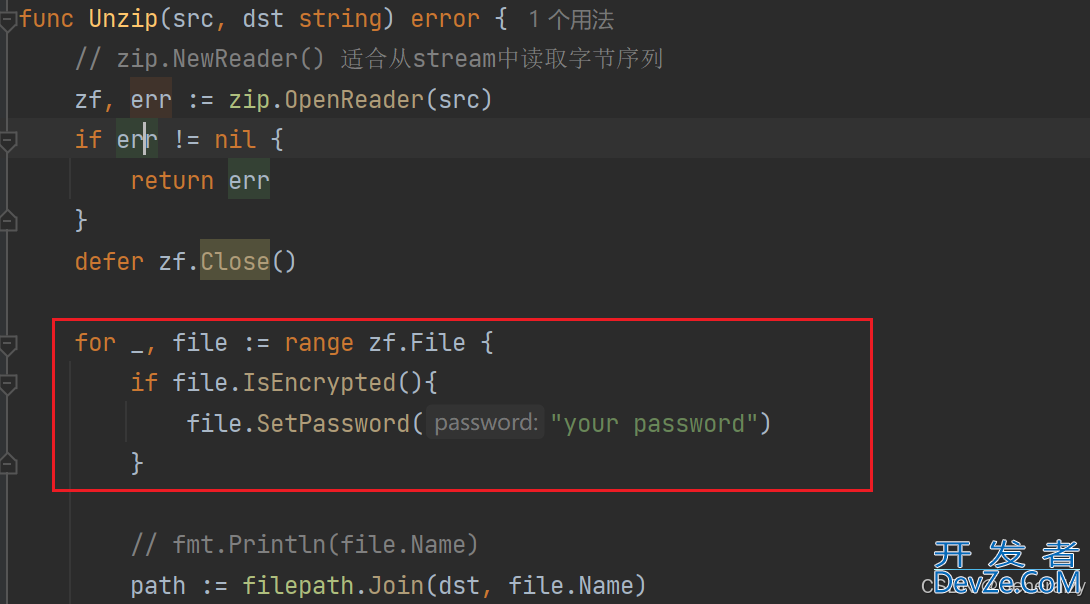Screen dimensions: 1090x604
Task: Fold the 'for _, file := range' loop
Action: click(x=8, y=343)
